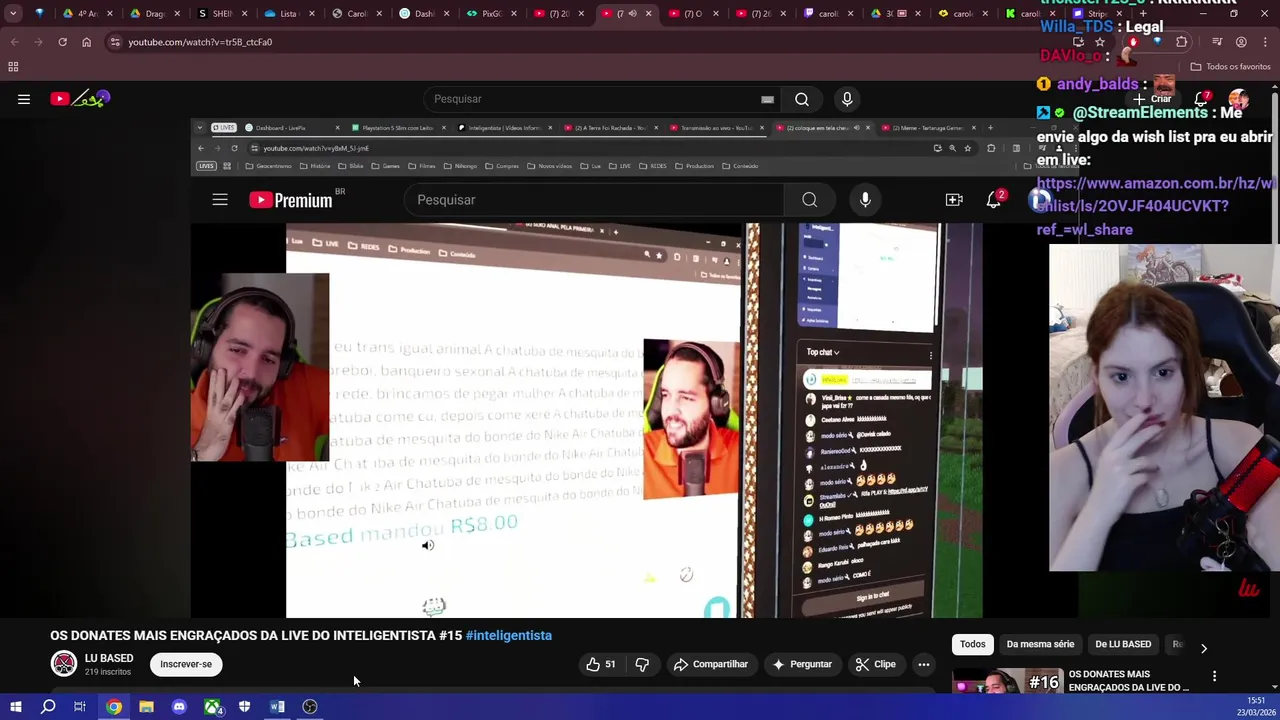Share the video via Compartilhar

click(x=711, y=664)
